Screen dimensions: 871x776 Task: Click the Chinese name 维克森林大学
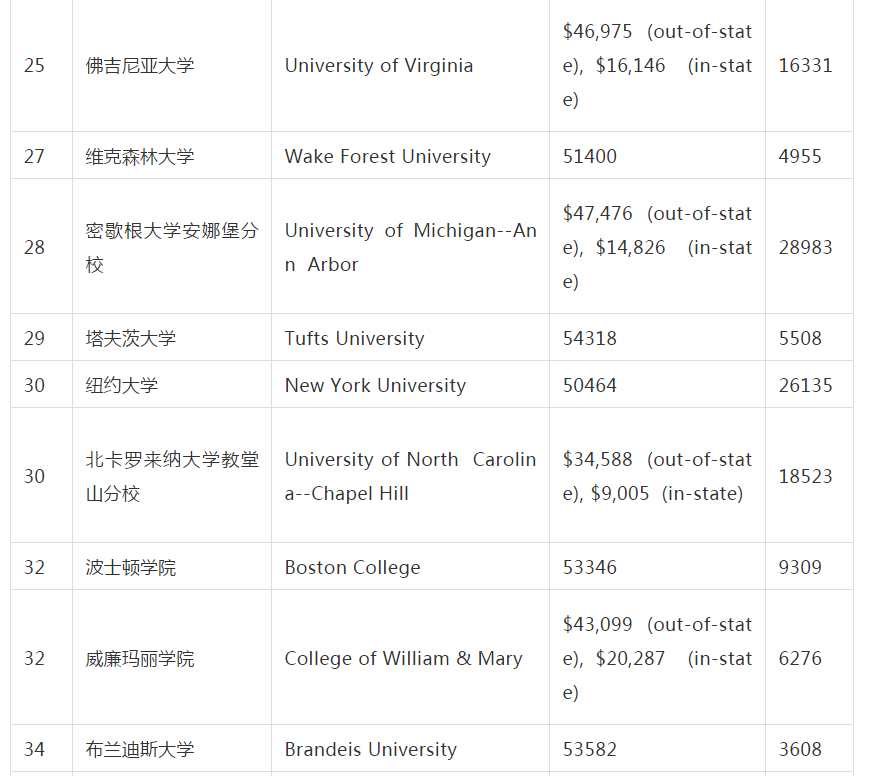click(140, 156)
